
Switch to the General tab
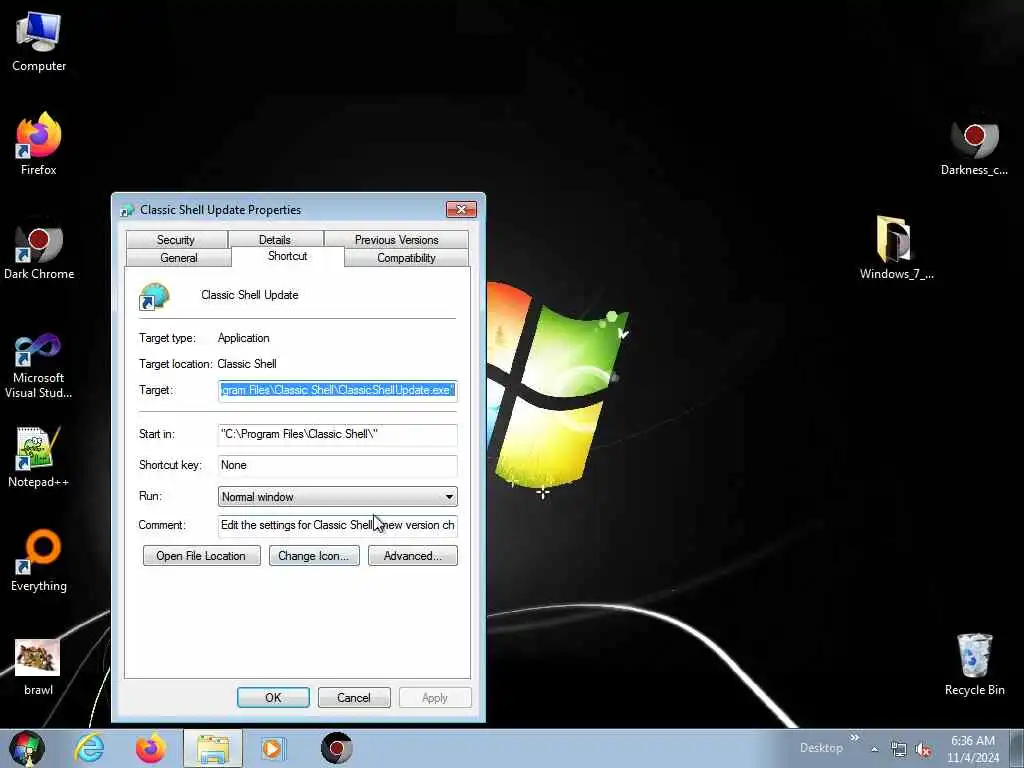[178, 258]
